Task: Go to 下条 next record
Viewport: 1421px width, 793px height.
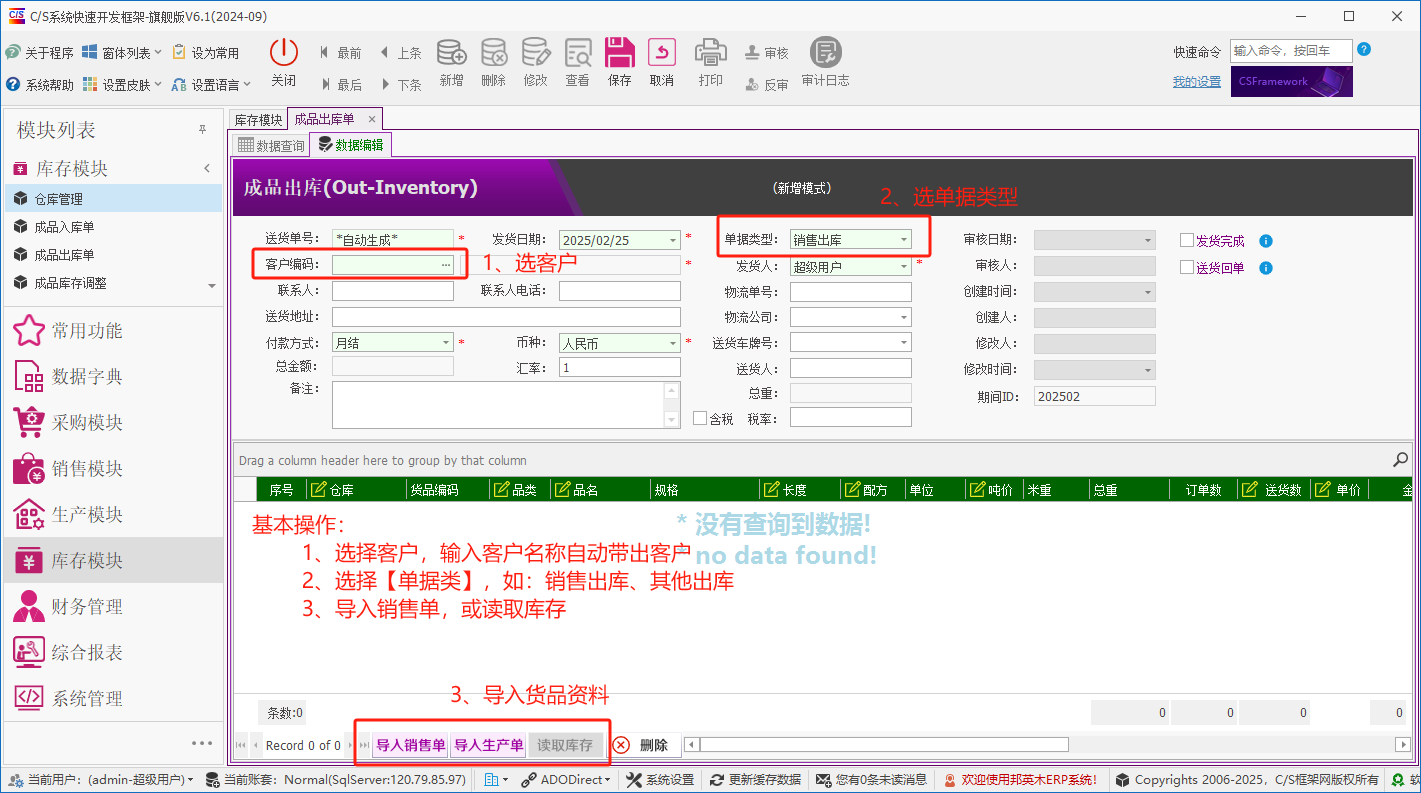Action: click(x=401, y=85)
